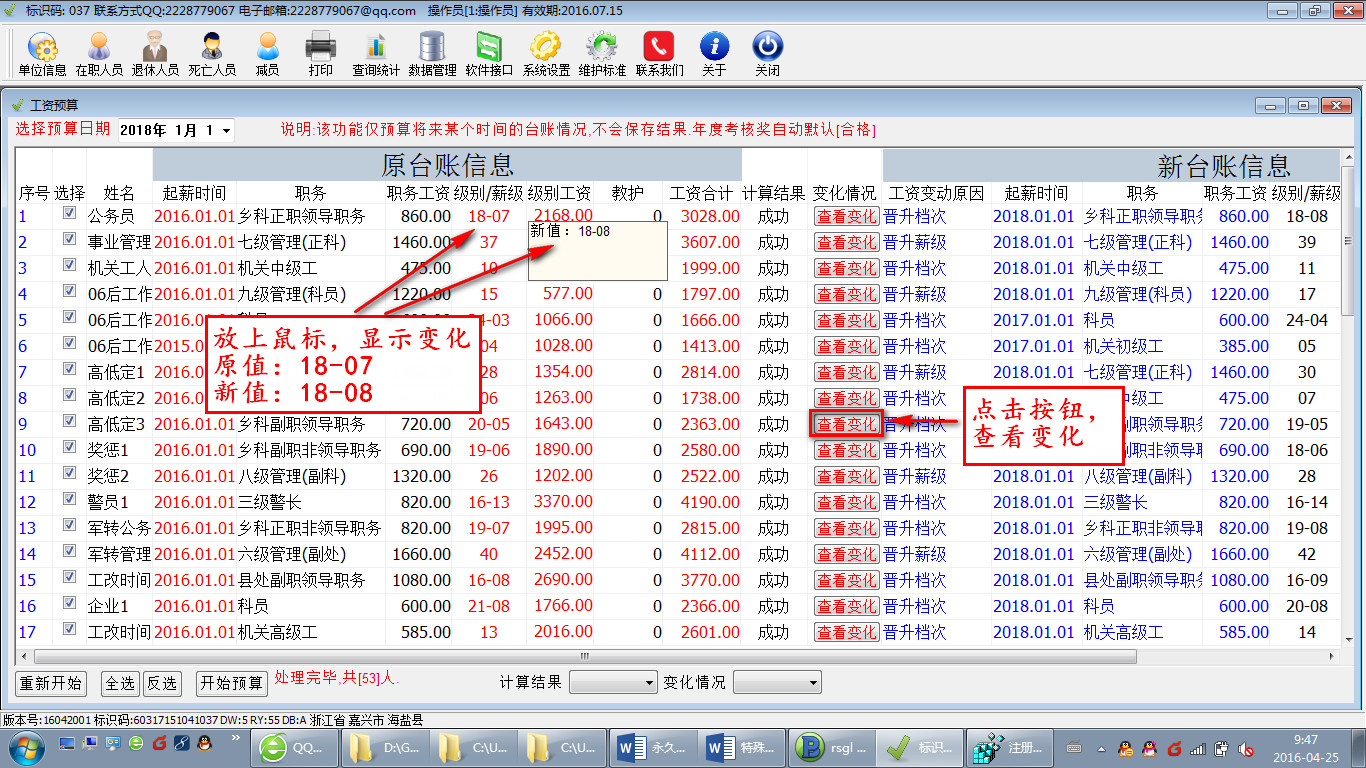Screen dimensions: 1366x768
Task: Toggle checkbox for row 11 奖惩2
Action: click(x=69, y=474)
